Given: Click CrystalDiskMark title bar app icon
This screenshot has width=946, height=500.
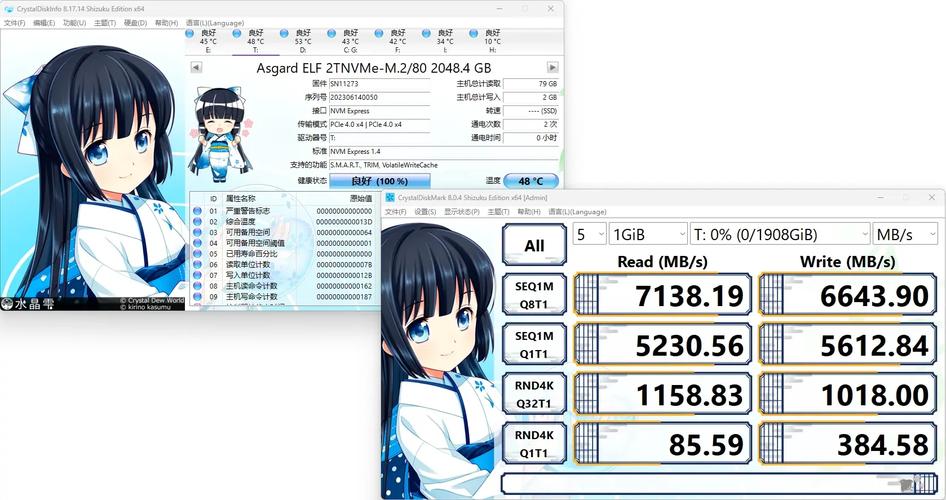Looking at the screenshot, I should tap(390, 197).
